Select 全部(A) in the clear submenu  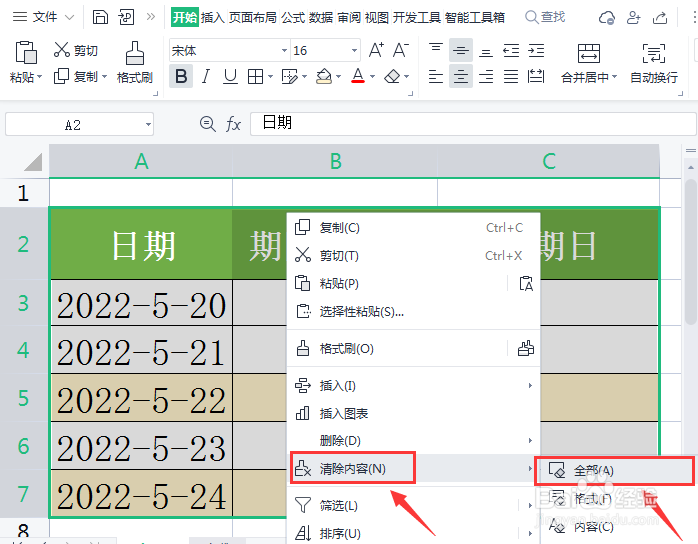tap(614, 470)
